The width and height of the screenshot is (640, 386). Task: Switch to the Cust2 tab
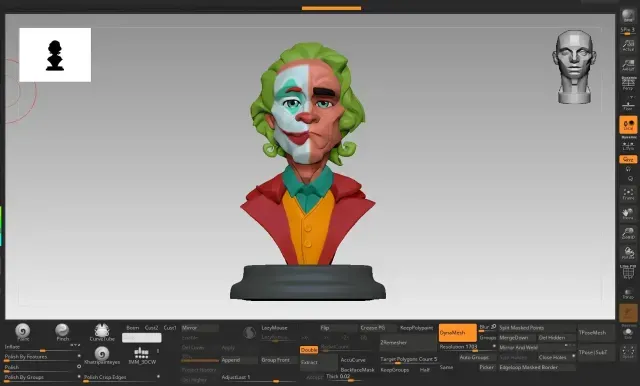151,328
